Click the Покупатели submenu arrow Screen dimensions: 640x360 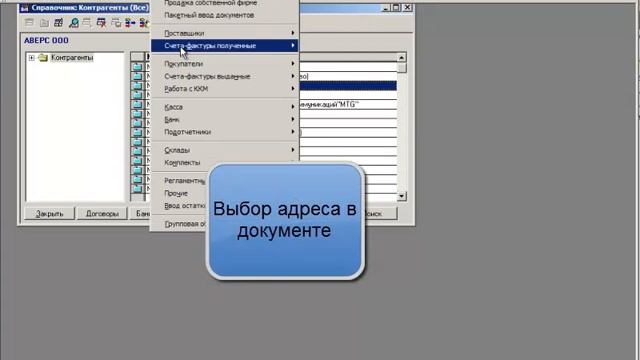(293, 64)
